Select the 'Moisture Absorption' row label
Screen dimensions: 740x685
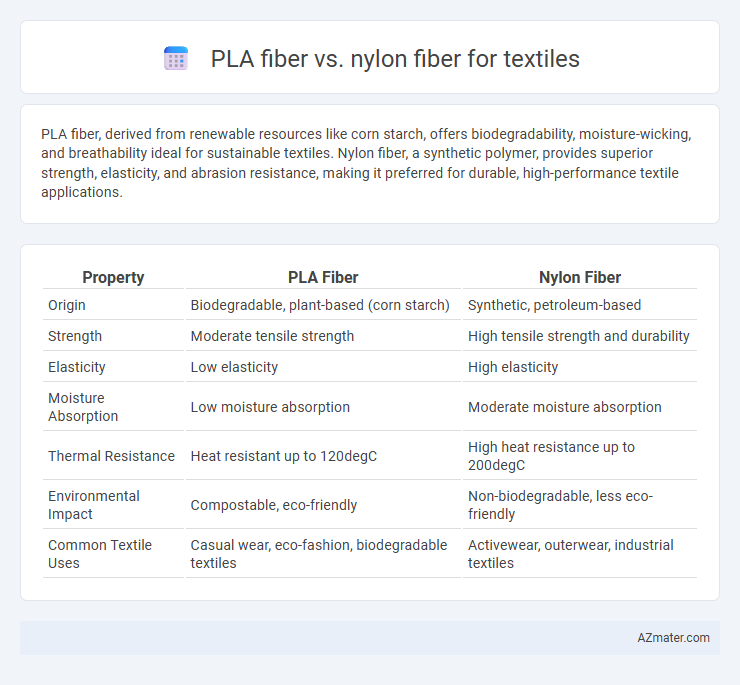pyautogui.click(x=83, y=407)
